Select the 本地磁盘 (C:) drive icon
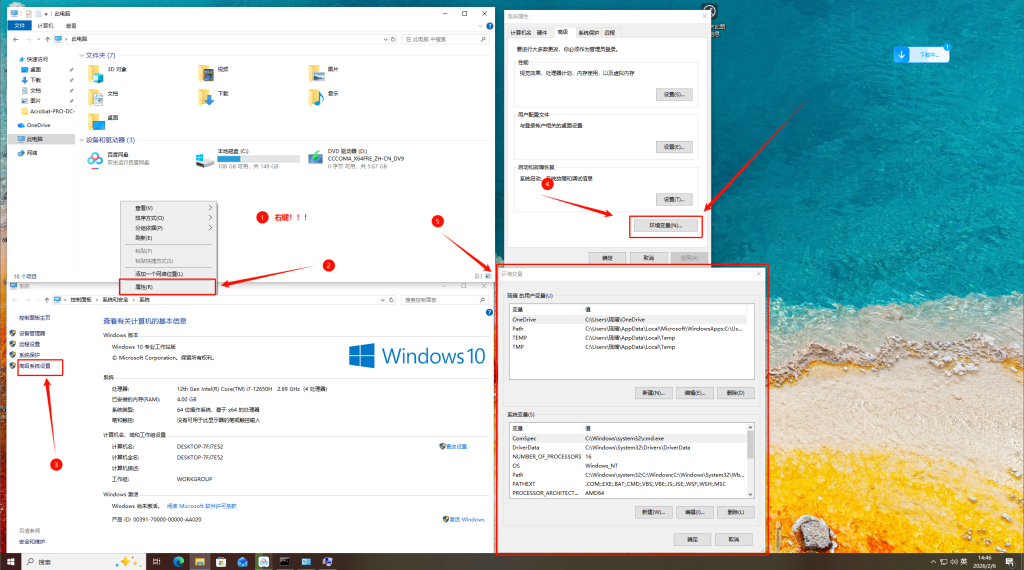 pyautogui.click(x=205, y=159)
